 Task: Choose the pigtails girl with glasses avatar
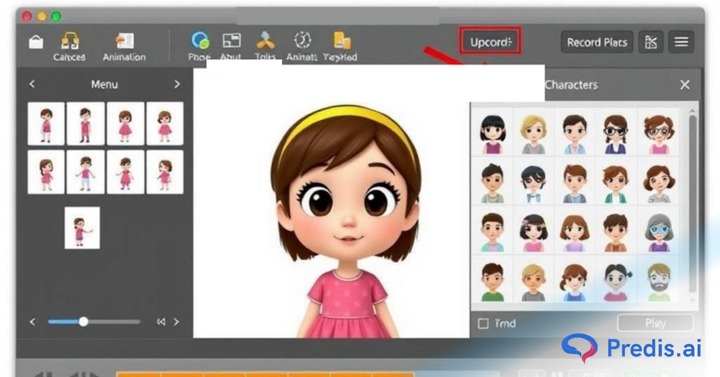(x=615, y=134)
